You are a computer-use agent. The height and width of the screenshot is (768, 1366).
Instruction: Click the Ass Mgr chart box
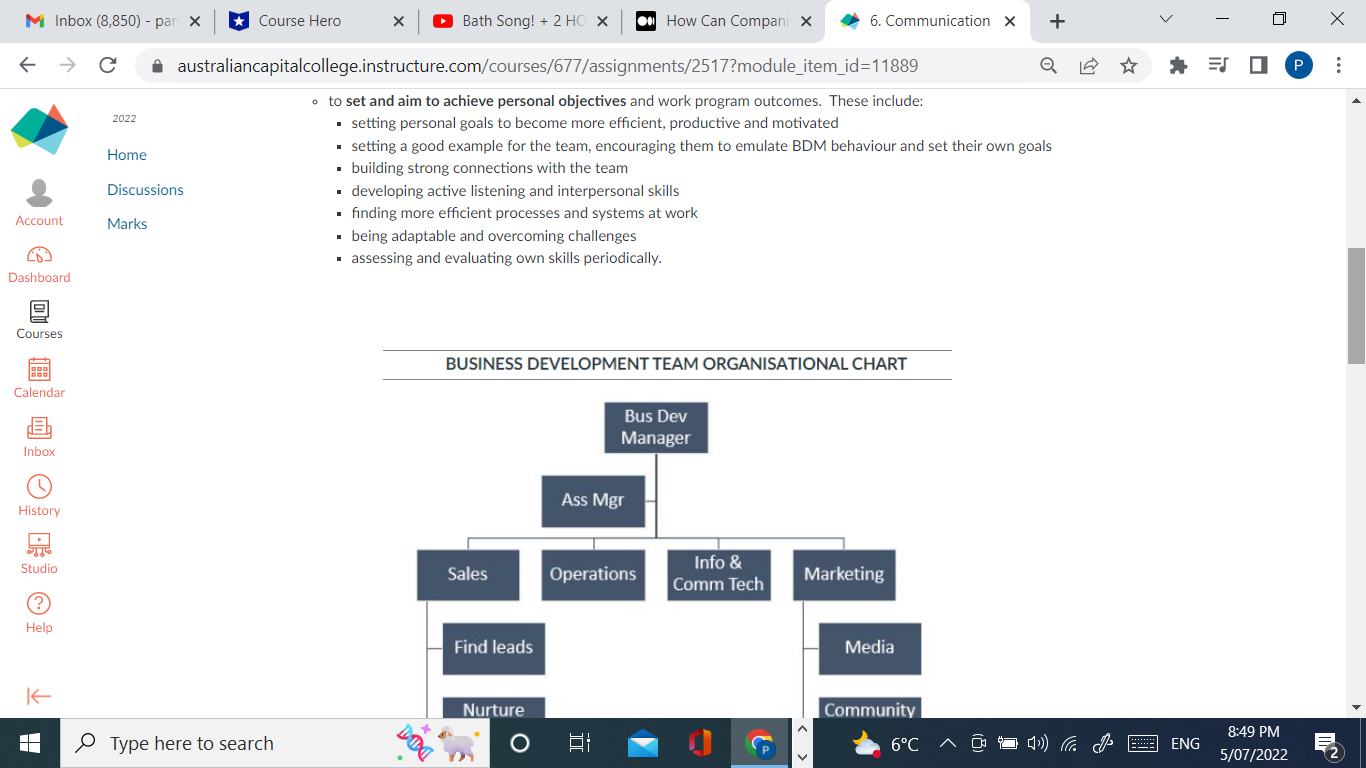pos(593,501)
